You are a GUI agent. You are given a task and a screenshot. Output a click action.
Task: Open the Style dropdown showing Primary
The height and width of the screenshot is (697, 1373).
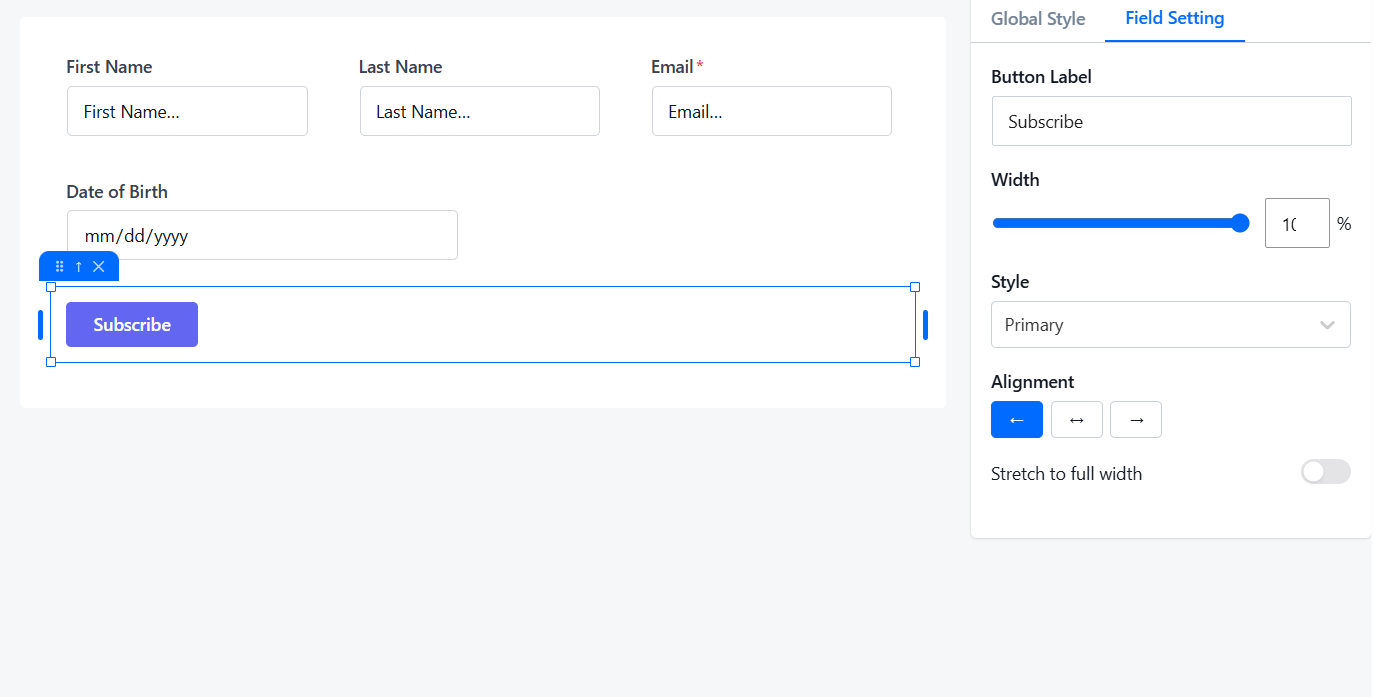[x=1171, y=325]
